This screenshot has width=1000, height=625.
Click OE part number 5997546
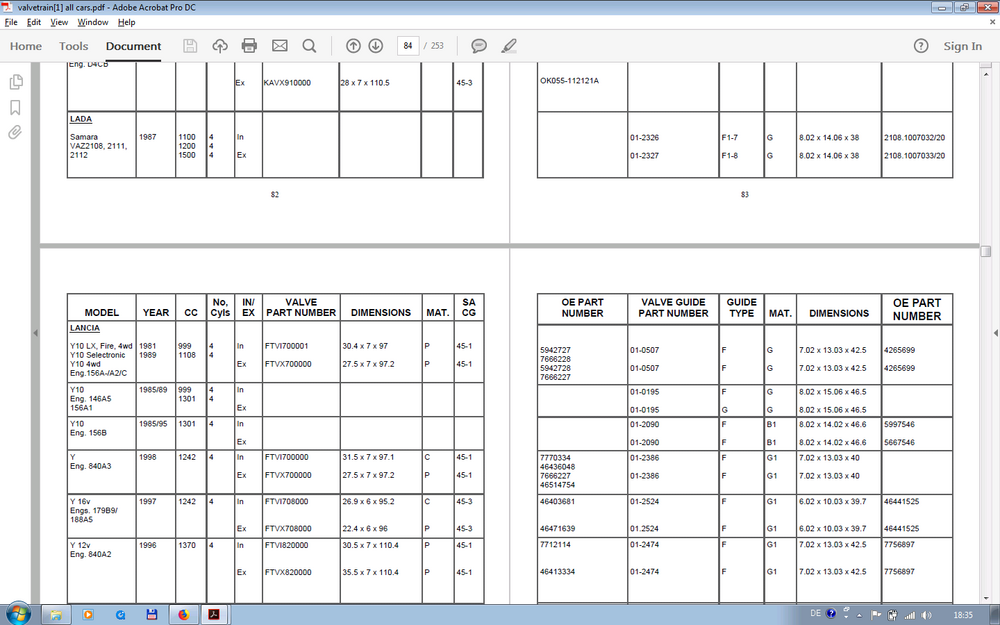click(899, 425)
